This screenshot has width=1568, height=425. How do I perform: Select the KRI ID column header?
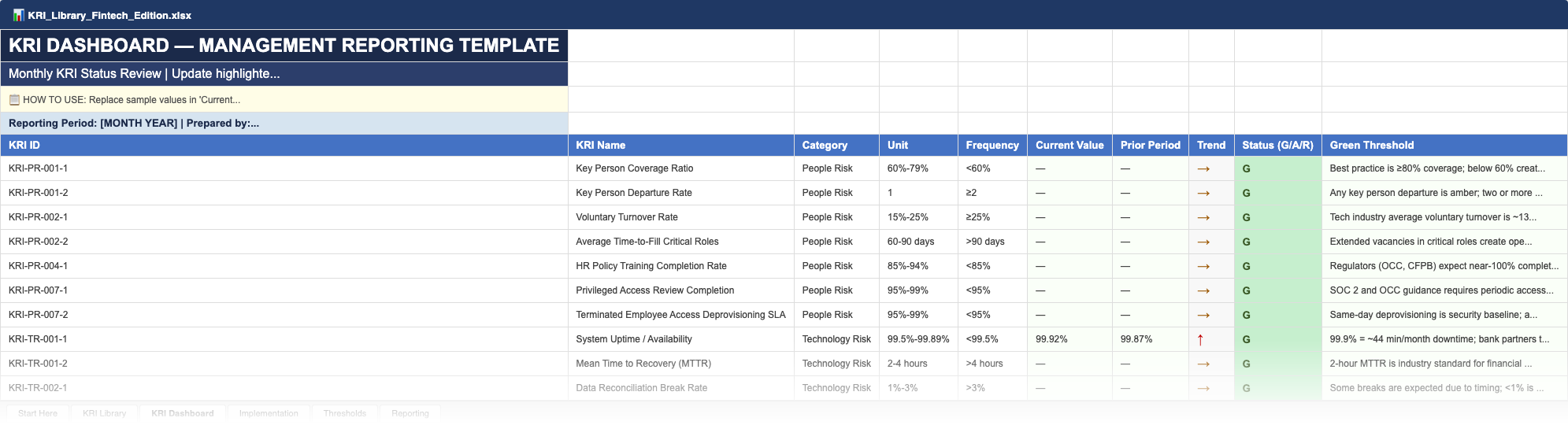point(284,145)
